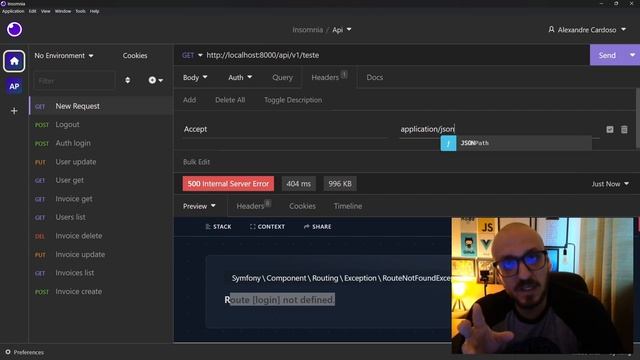The image size is (640, 360).
Task: Select the Invoice update request
Action: (101, 254)
